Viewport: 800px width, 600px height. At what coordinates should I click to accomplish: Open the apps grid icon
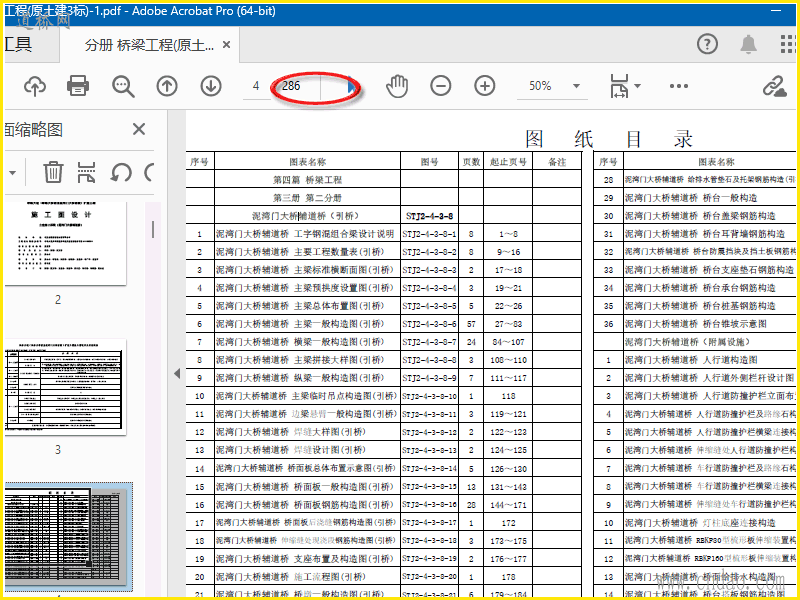point(788,44)
